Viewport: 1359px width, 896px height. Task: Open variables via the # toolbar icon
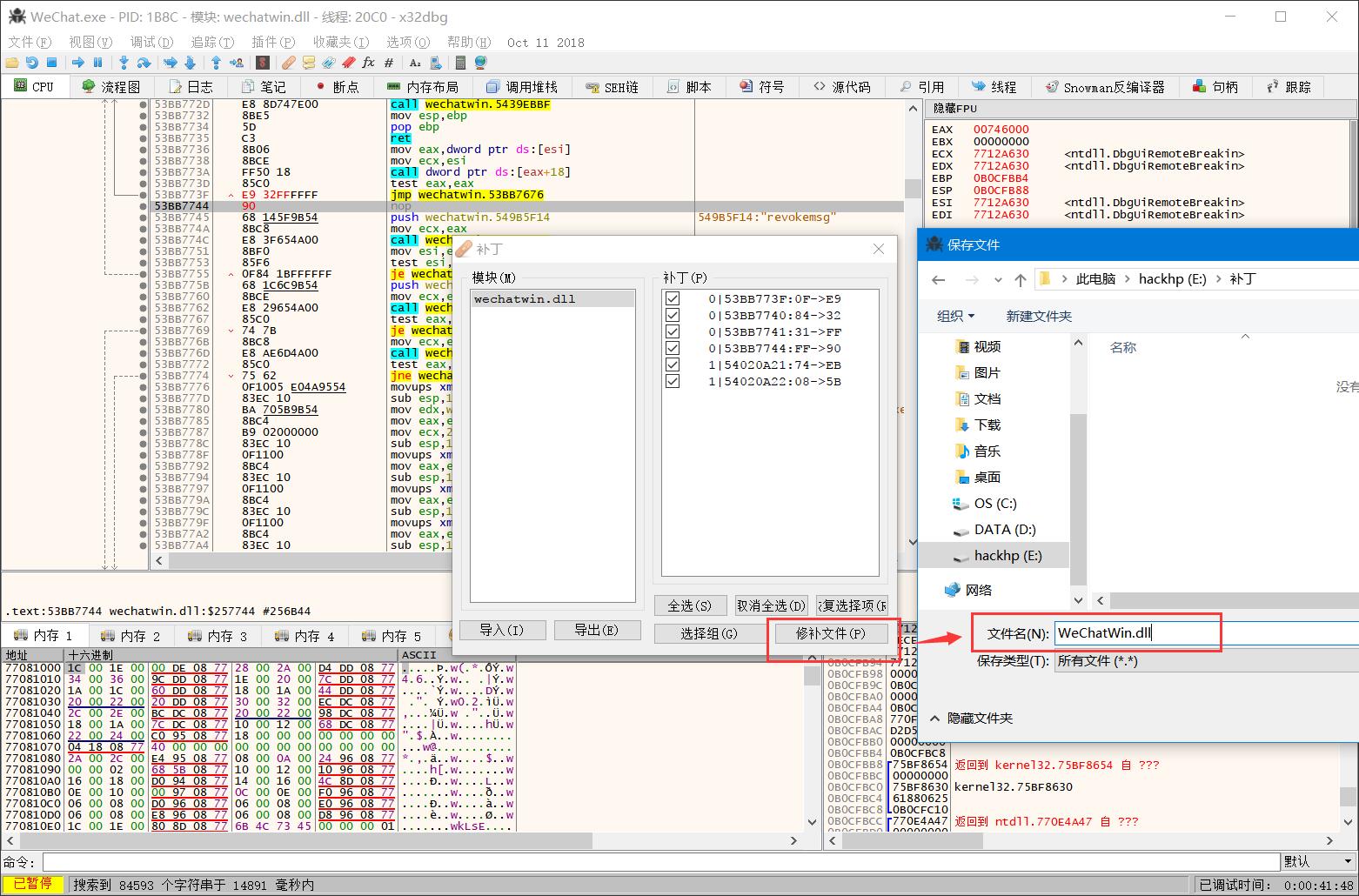[x=388, y=63]
